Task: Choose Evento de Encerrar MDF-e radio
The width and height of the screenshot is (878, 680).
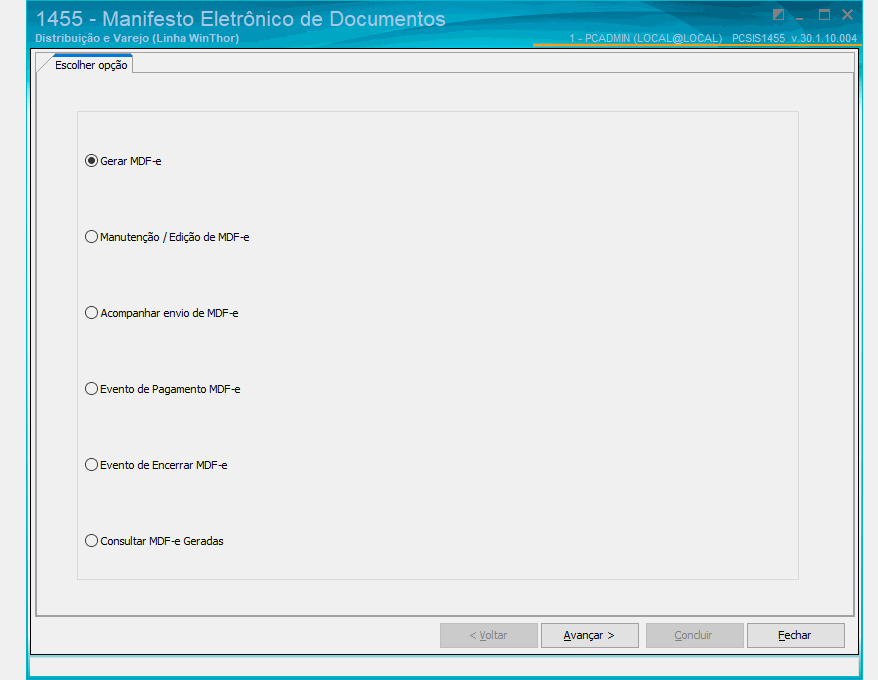Action: pyautogui.click(x=156, y=465)
